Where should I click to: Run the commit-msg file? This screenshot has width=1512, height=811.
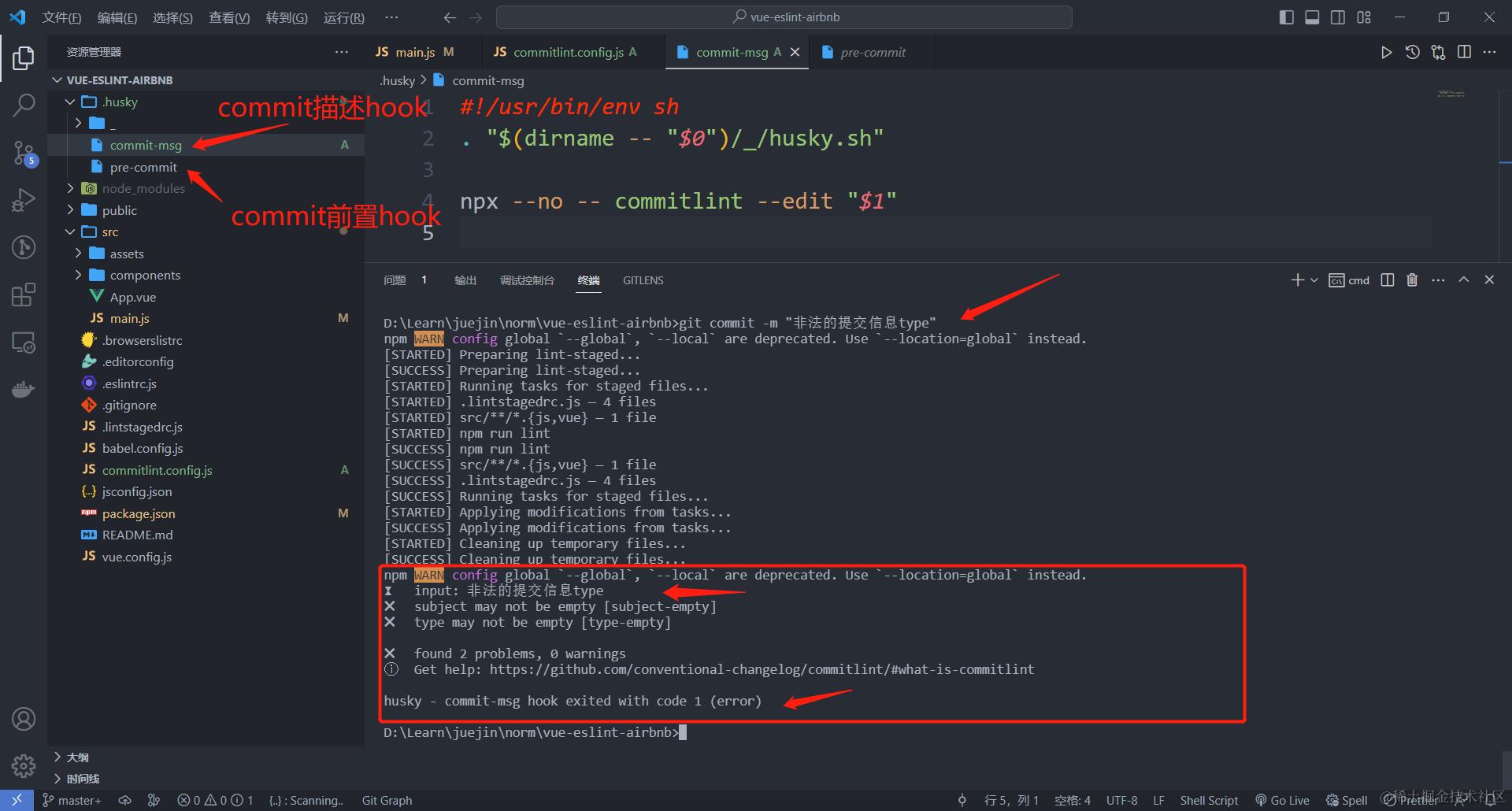coord(1386,52)
